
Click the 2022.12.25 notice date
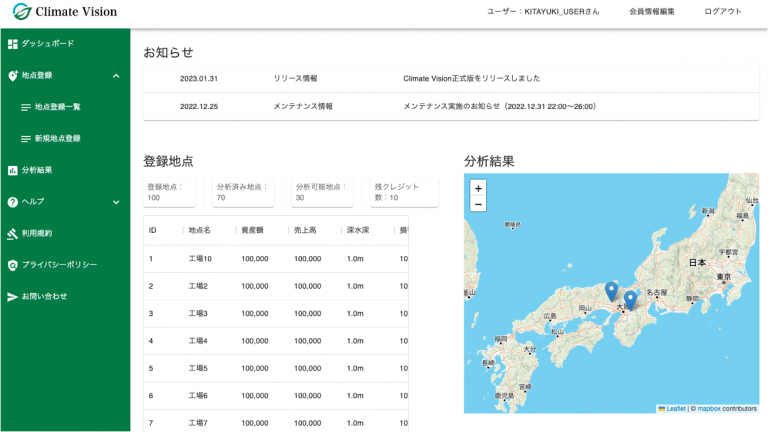click(x=199, y=106)
